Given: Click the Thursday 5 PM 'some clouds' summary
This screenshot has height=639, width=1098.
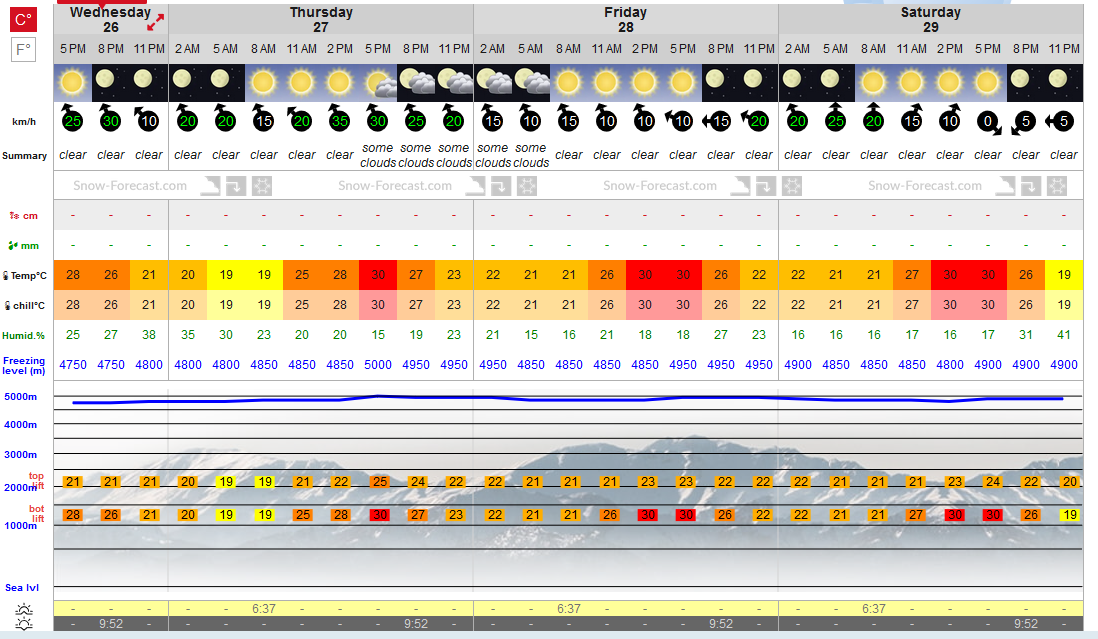Looking at the screenshot, I should point(378,155).
